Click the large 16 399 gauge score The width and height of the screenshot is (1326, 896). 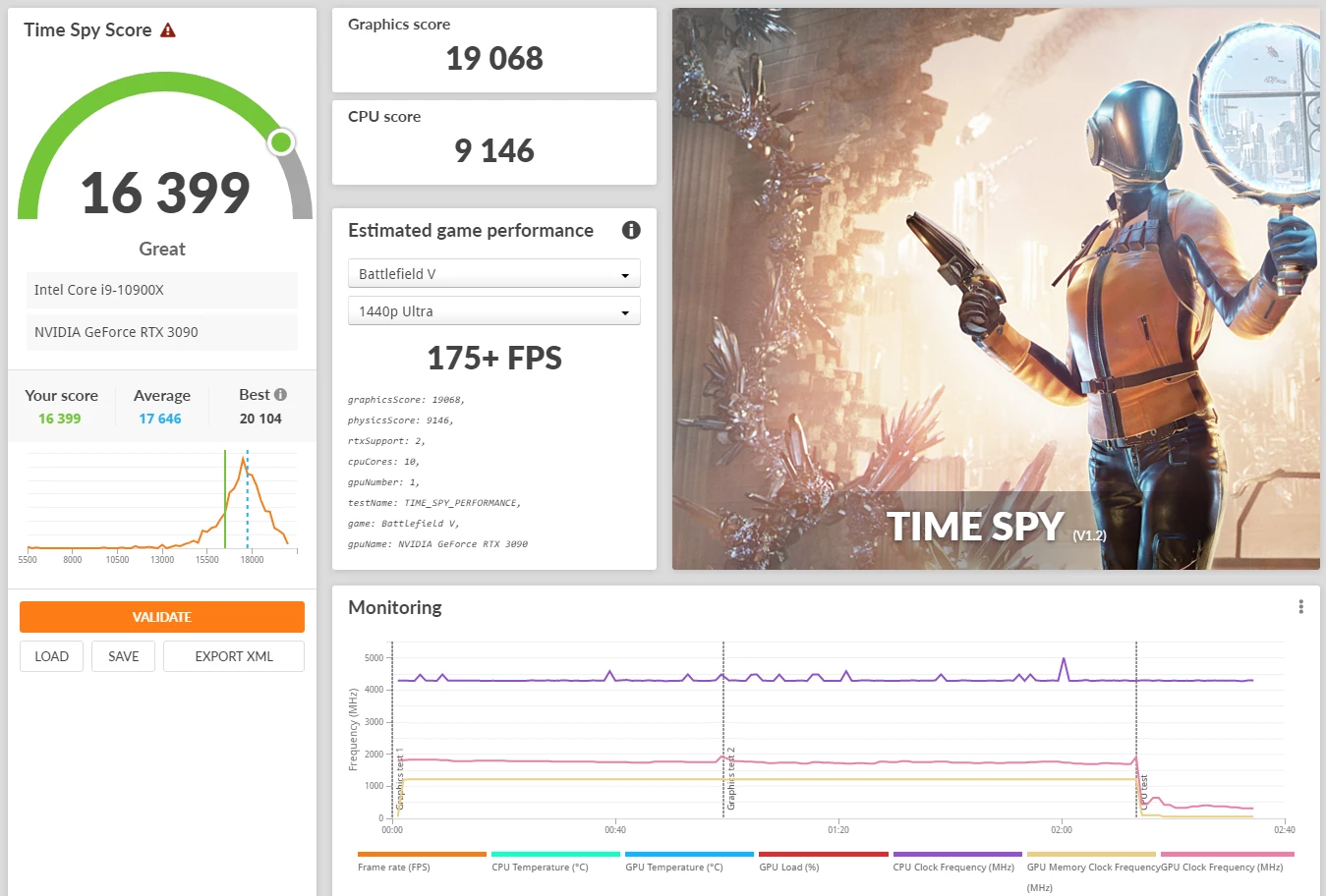click(x=165, y=193)
